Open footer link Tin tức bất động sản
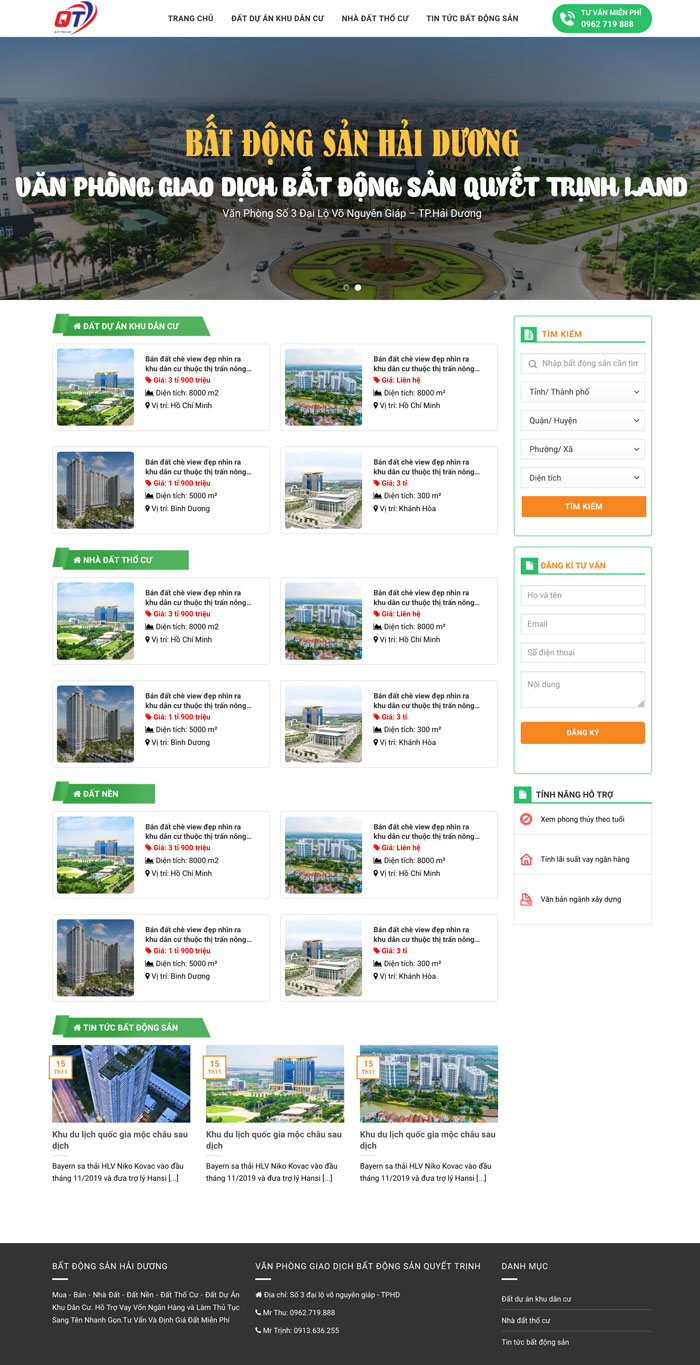The height and width of the screenshot is (1365, 700). click(x=535, y=1342)
